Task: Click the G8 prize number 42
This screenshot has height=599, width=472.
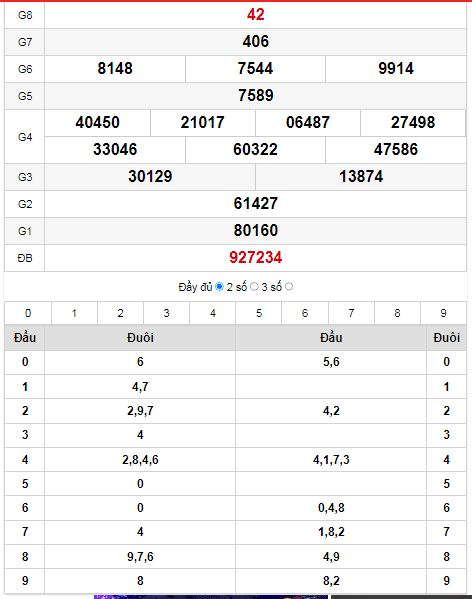Action: pyautogui.click(x=255, y=15)
